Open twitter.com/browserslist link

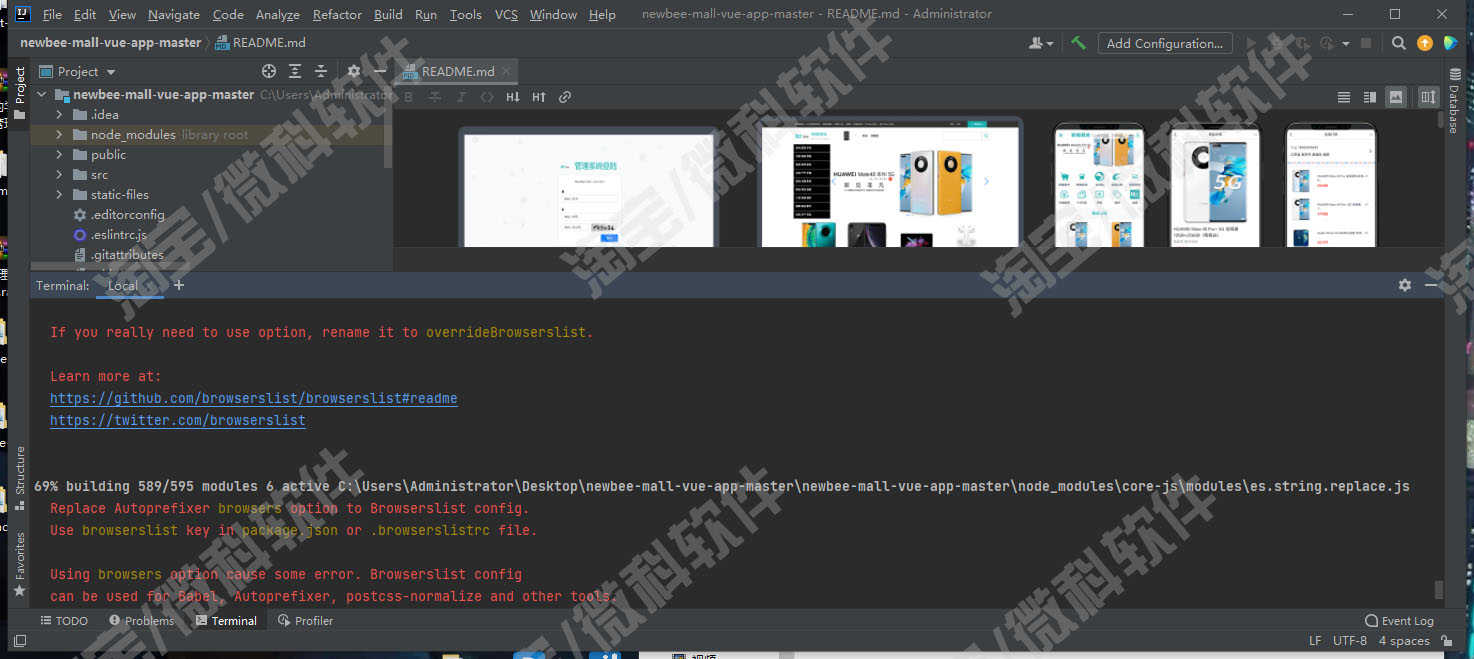point(178,420)
